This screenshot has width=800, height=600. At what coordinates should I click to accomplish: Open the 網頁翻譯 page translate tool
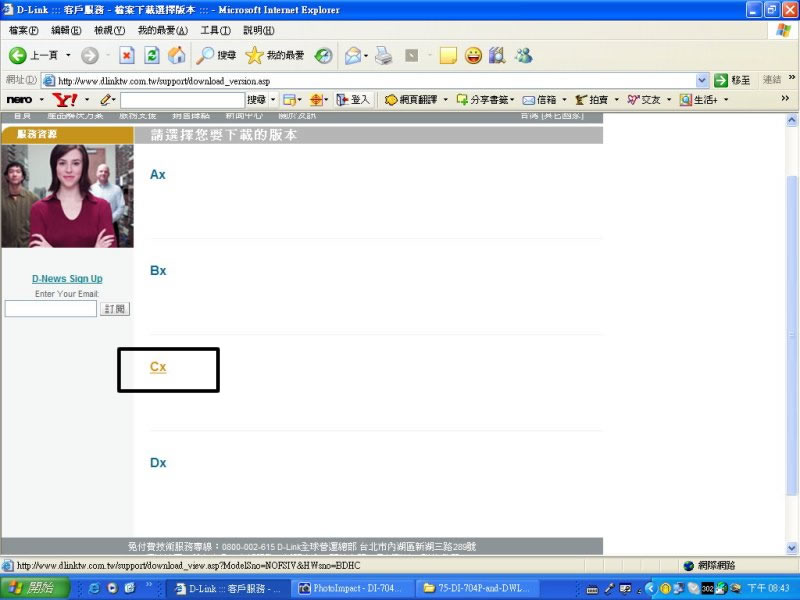tap(412, 99)
